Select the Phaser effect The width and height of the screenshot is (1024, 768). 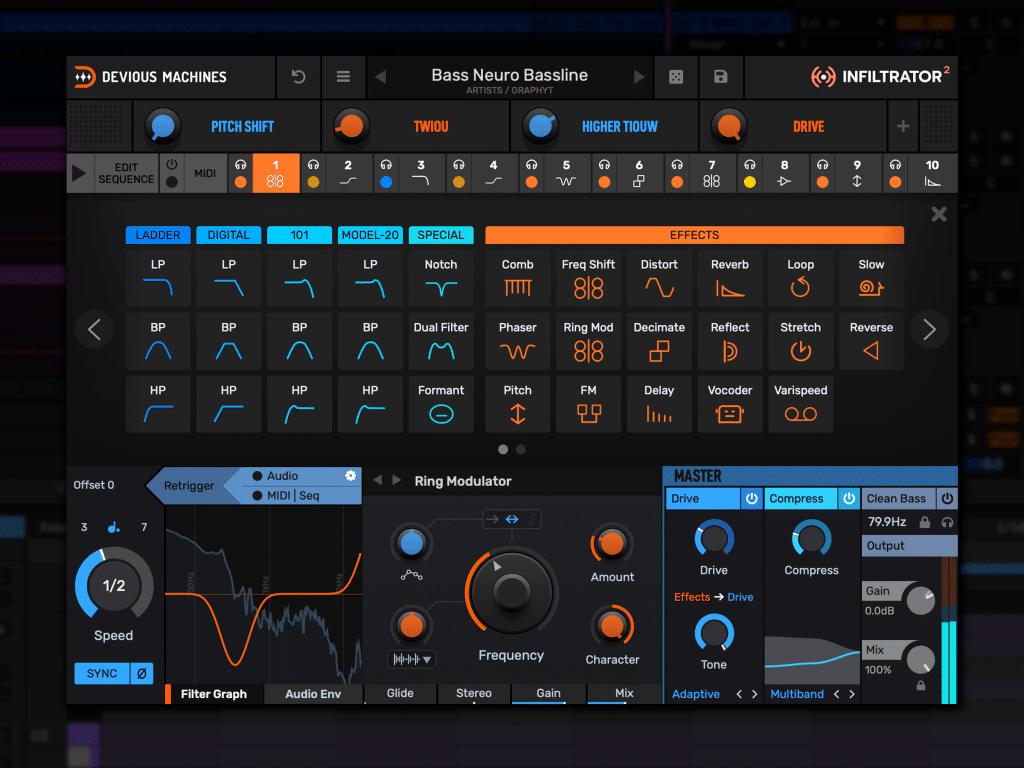pos(518,341)
